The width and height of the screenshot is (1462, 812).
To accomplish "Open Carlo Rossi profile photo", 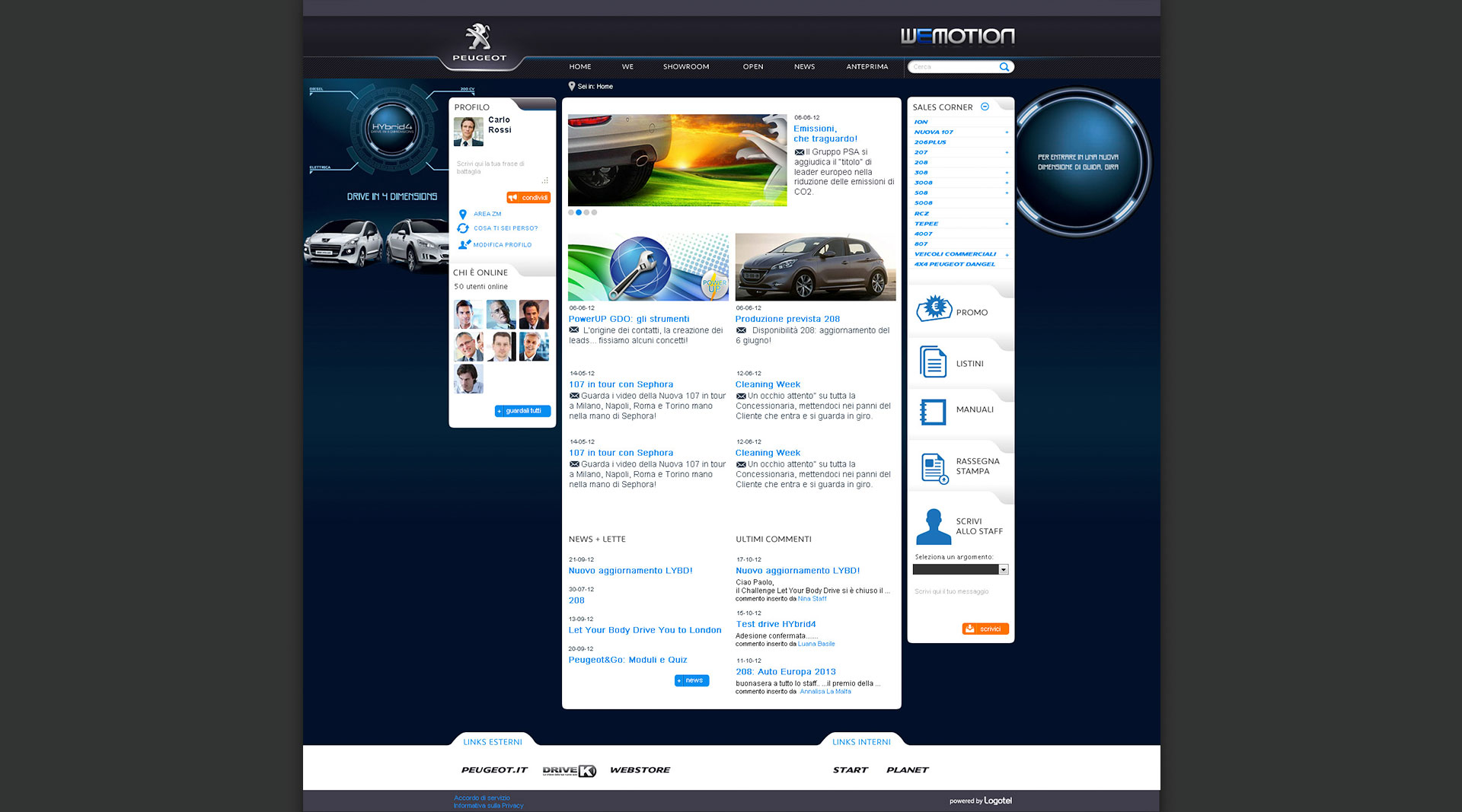I will [x=468, y=132].
